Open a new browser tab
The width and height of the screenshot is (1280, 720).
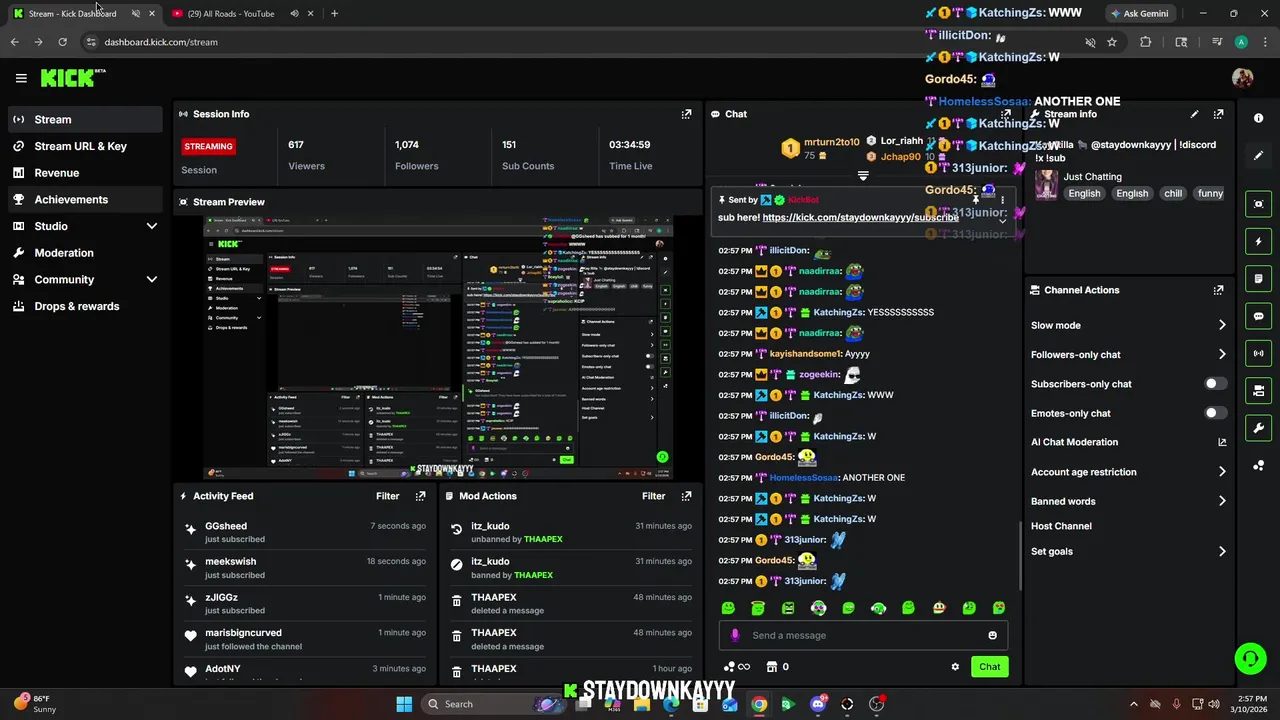click(334, 13)
